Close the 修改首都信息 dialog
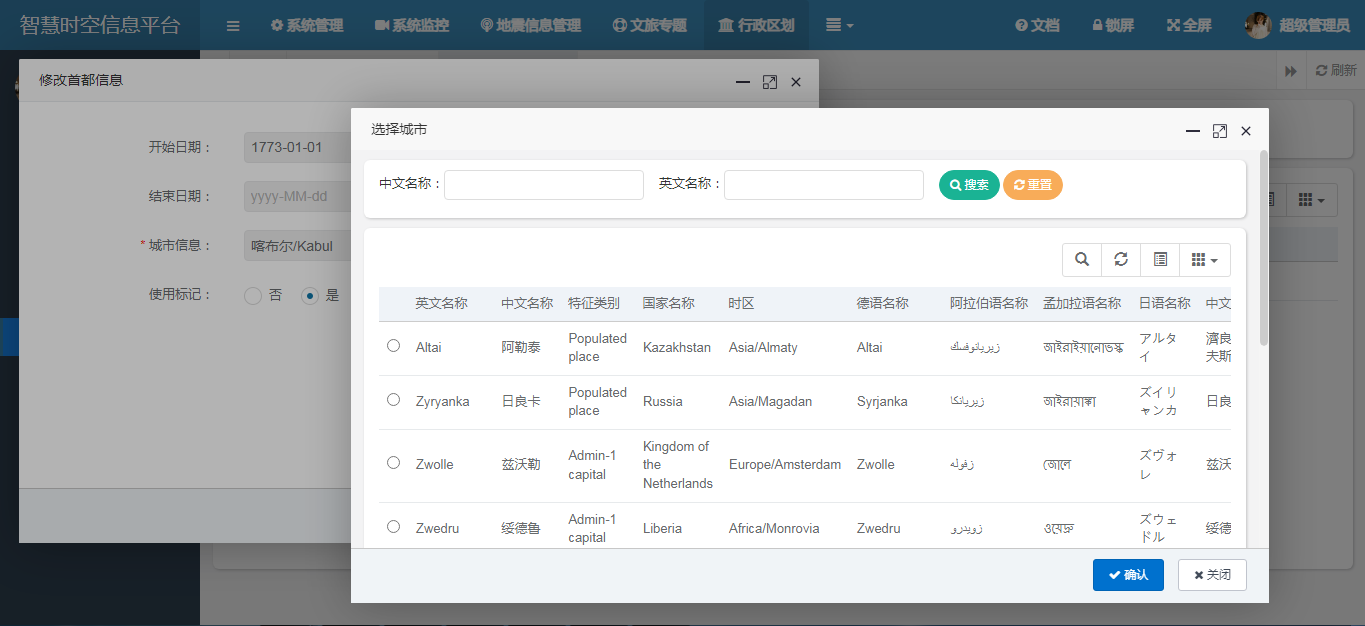The image size is (1365, 626). (796, 82)
